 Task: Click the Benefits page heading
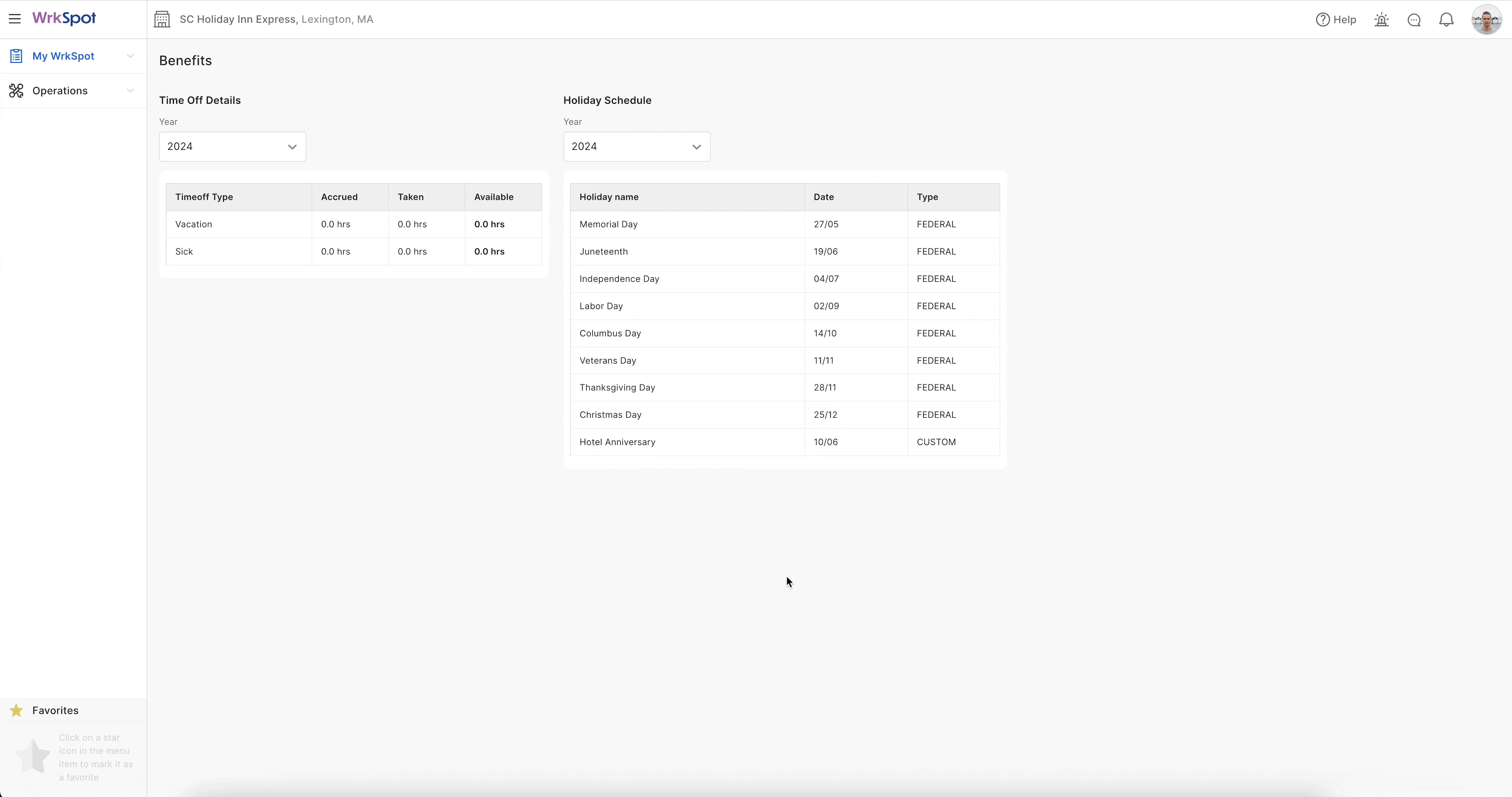tap(185, 61)
